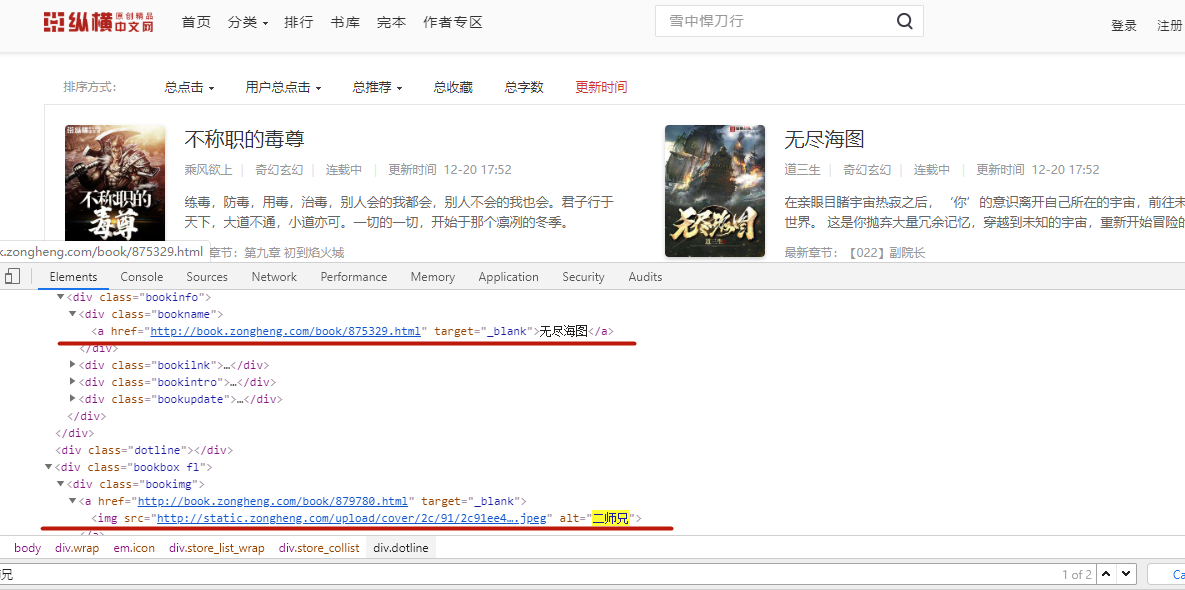Switch to the Audits tab
Image resolution: width=1185 pixels, height=590 pixels.
click(645, 277)
